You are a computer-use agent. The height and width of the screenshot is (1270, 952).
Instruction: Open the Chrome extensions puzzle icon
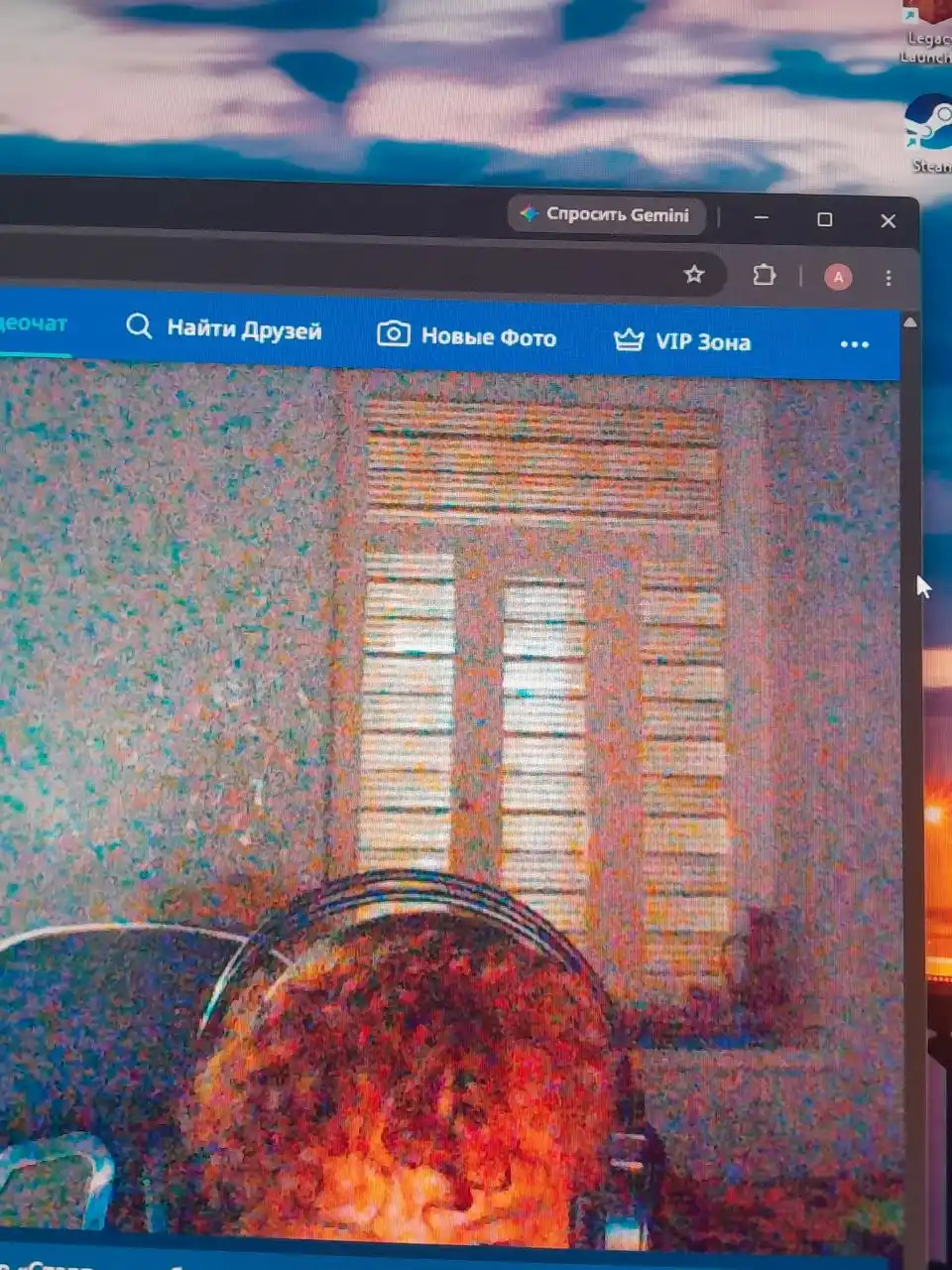(764, 275)
